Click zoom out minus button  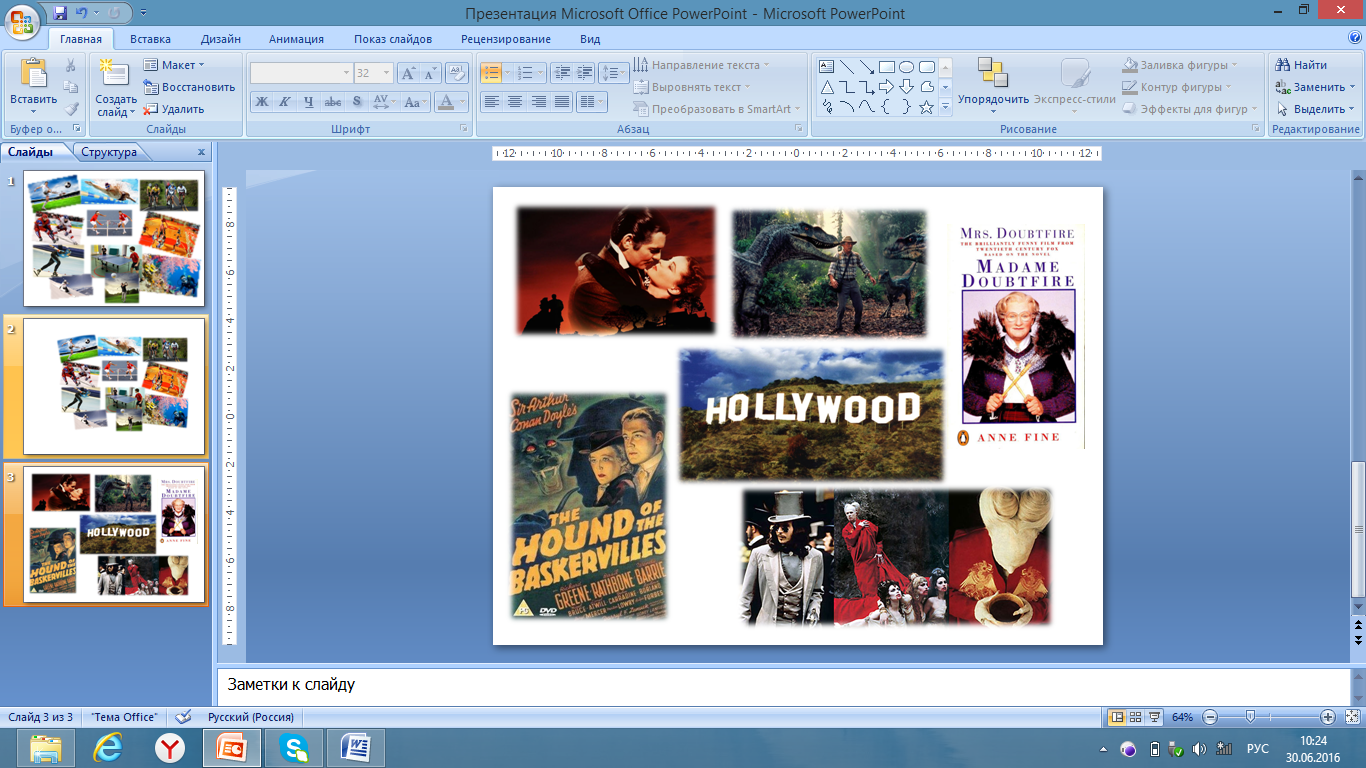click(x=1210, y=717)
